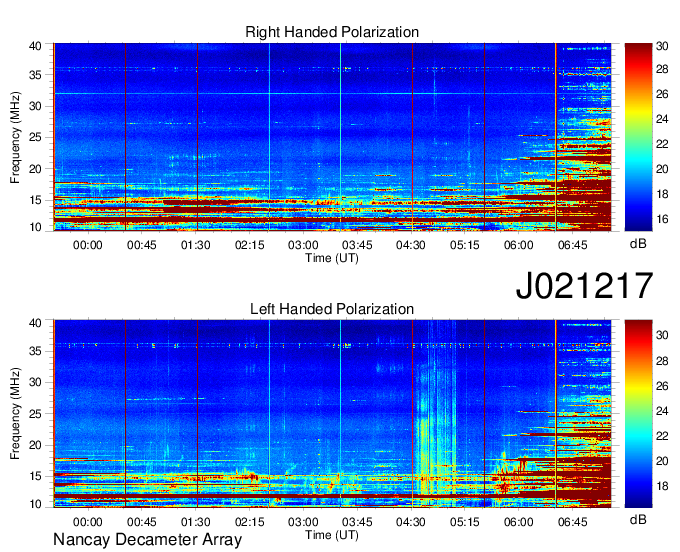
Task: Click the "24" value on the left-handed dB color bar
Action: (x=662, y=411)
